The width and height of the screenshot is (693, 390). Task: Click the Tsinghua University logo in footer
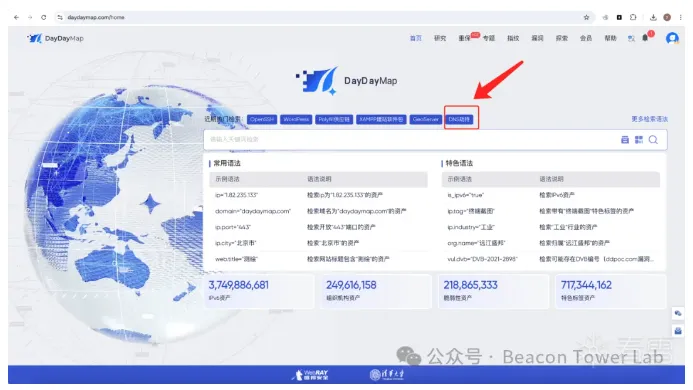coord(387,375)
